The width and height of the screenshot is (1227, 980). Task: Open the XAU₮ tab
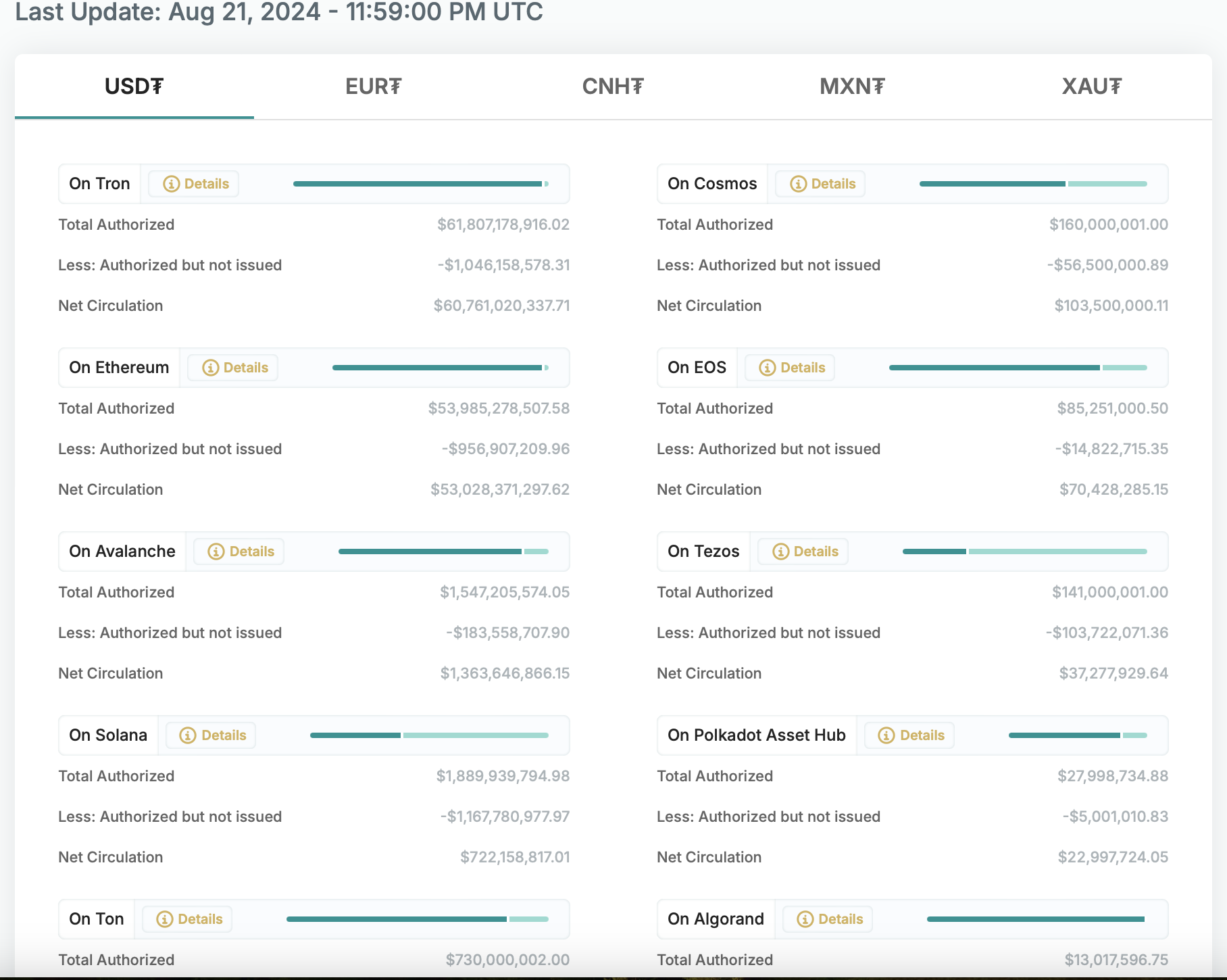pos(1092,87)
